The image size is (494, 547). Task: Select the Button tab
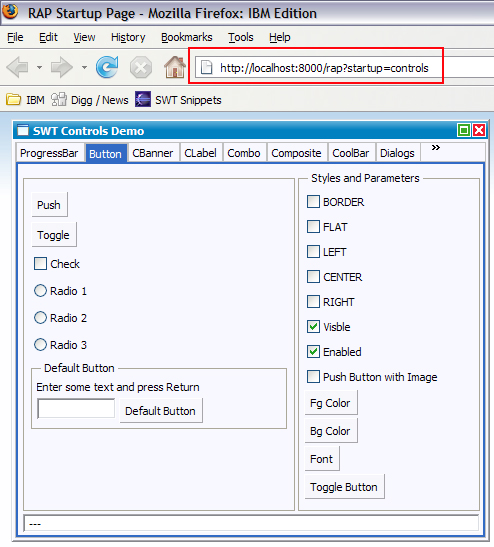(105, 153)
